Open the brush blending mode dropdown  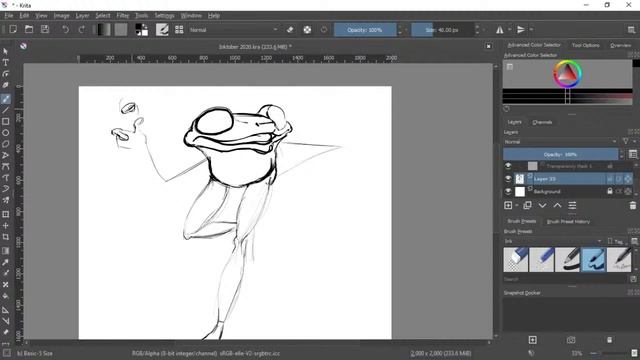233,30
